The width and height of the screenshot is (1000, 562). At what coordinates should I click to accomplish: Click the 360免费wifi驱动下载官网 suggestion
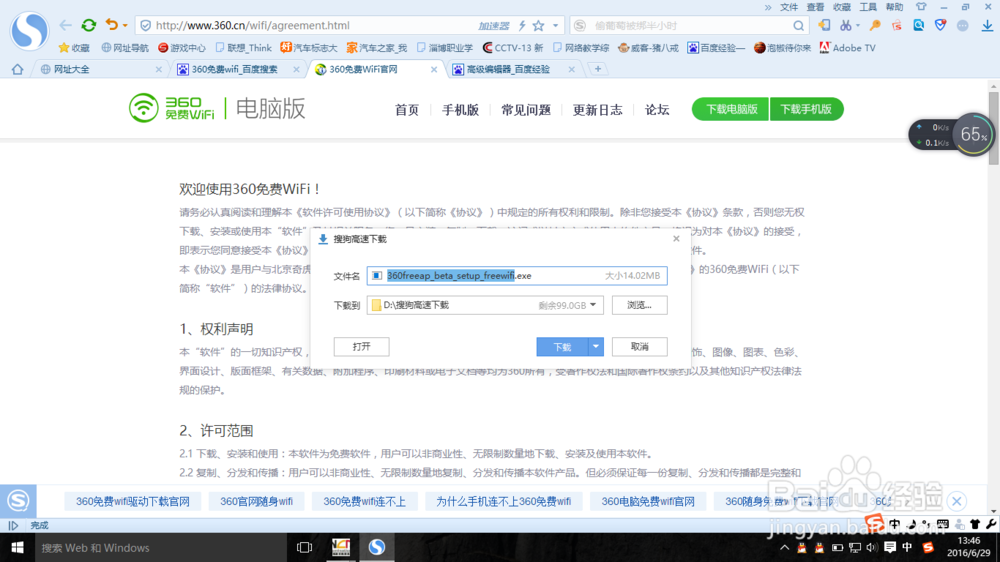133,501
